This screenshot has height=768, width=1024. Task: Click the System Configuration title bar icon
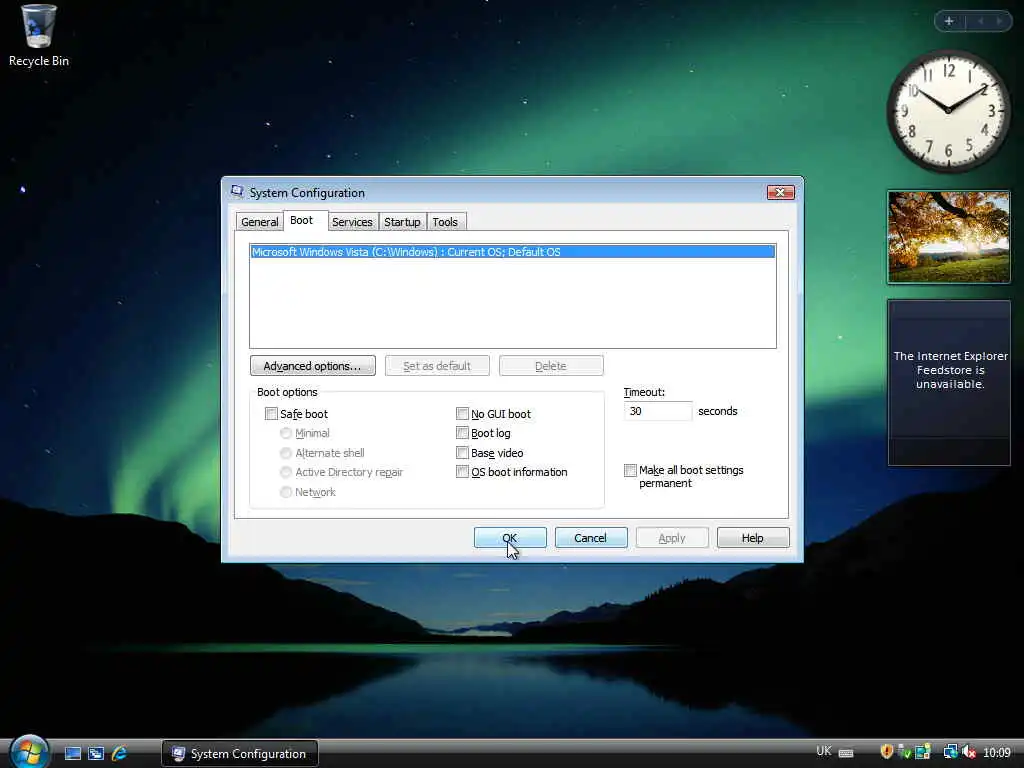pyautogui.click(x=237, y=192)
